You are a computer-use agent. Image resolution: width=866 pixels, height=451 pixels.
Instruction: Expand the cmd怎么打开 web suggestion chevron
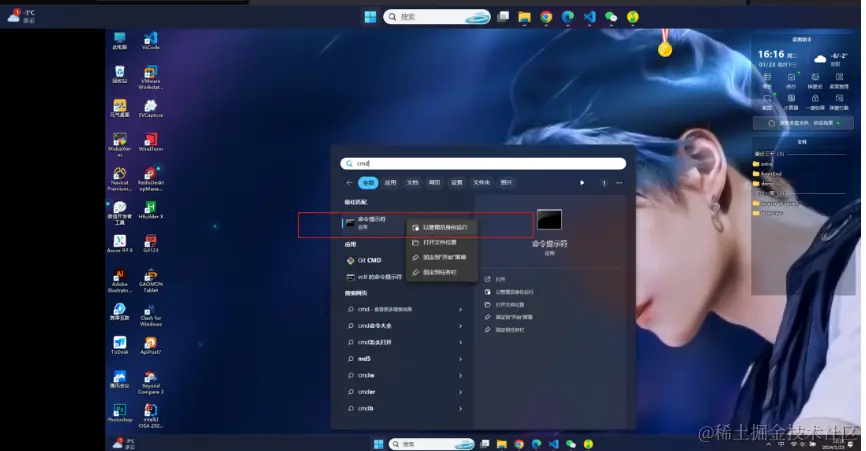[461, 343]
